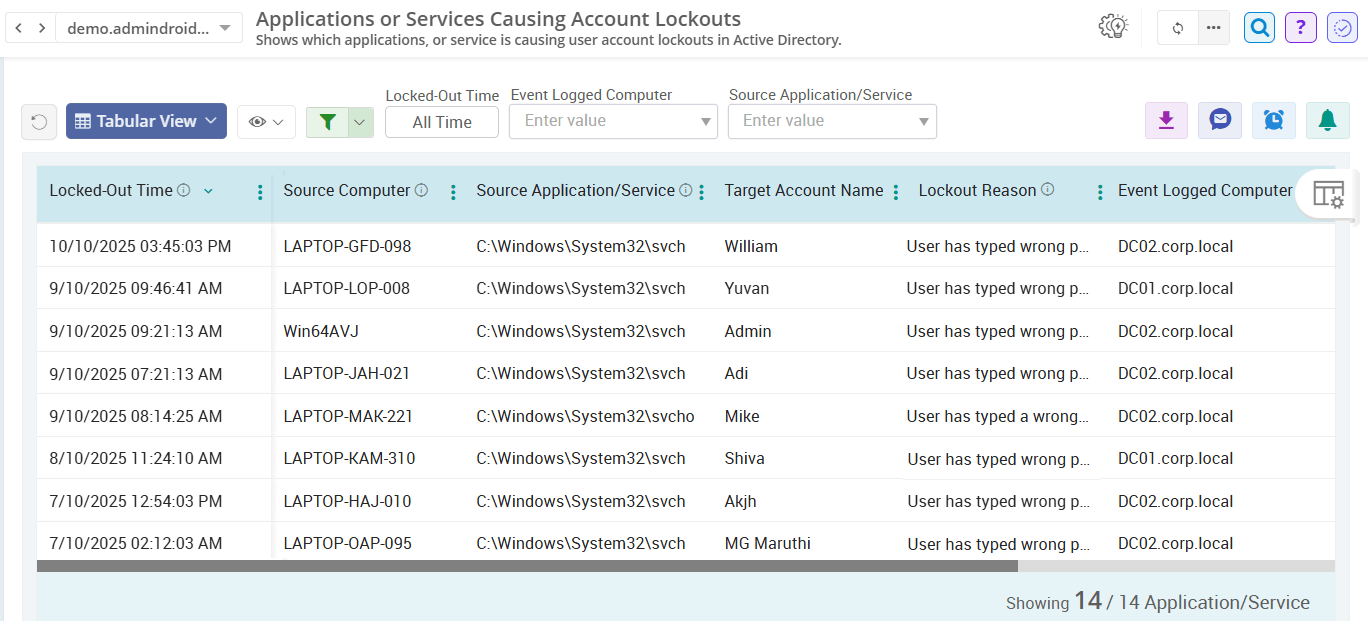The width and height of the screenshot is (1368, 621).
Task: Open the eye visibility dropdown
Action: pos(266,121)
